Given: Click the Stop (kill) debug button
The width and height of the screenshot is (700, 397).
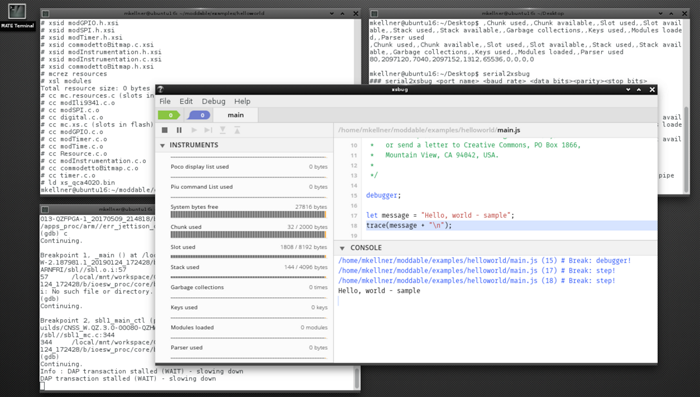Looking at the screenshot, I should (x=165, y=130).
